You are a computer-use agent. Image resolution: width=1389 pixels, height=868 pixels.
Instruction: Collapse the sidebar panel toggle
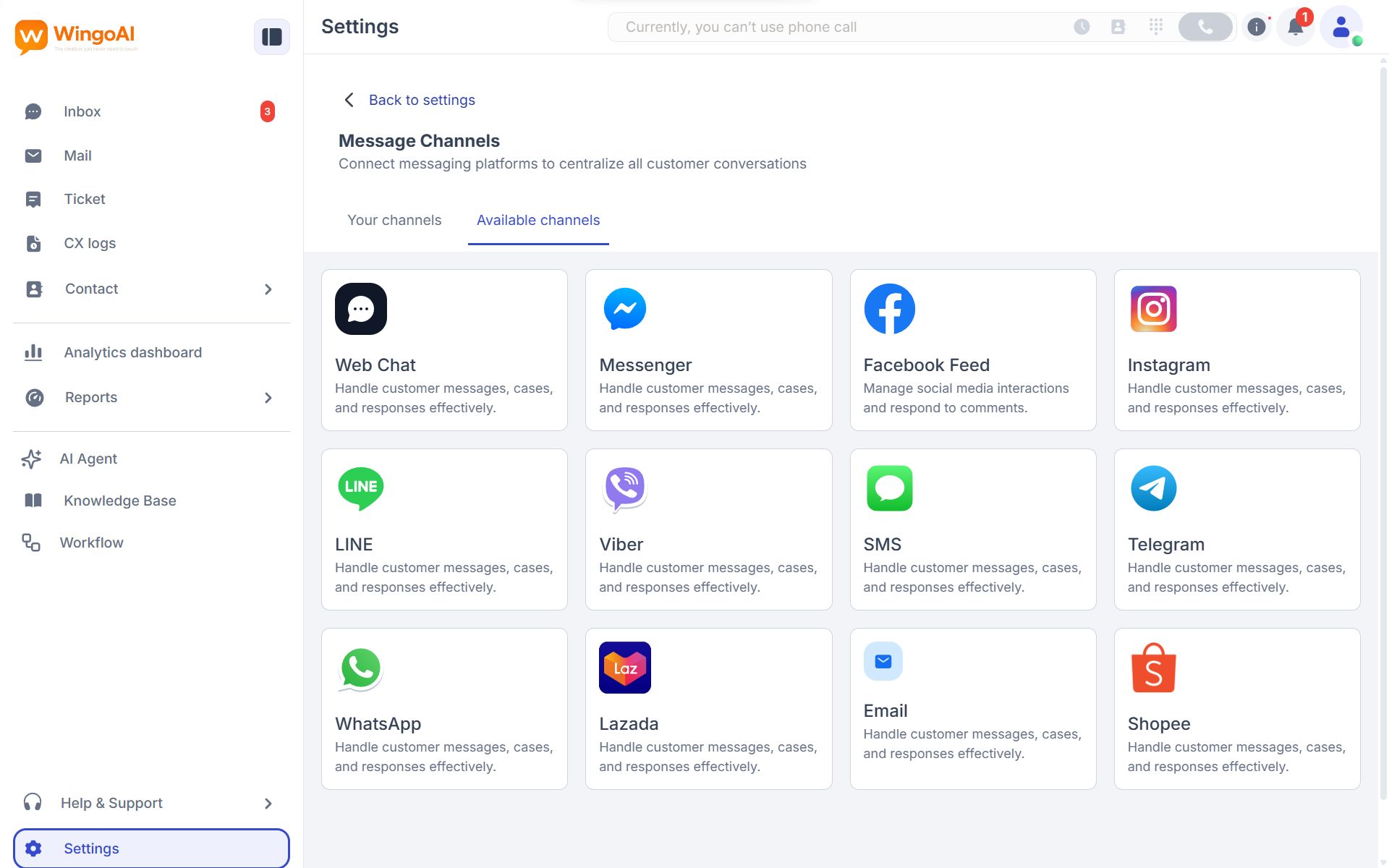coord(271,37)
